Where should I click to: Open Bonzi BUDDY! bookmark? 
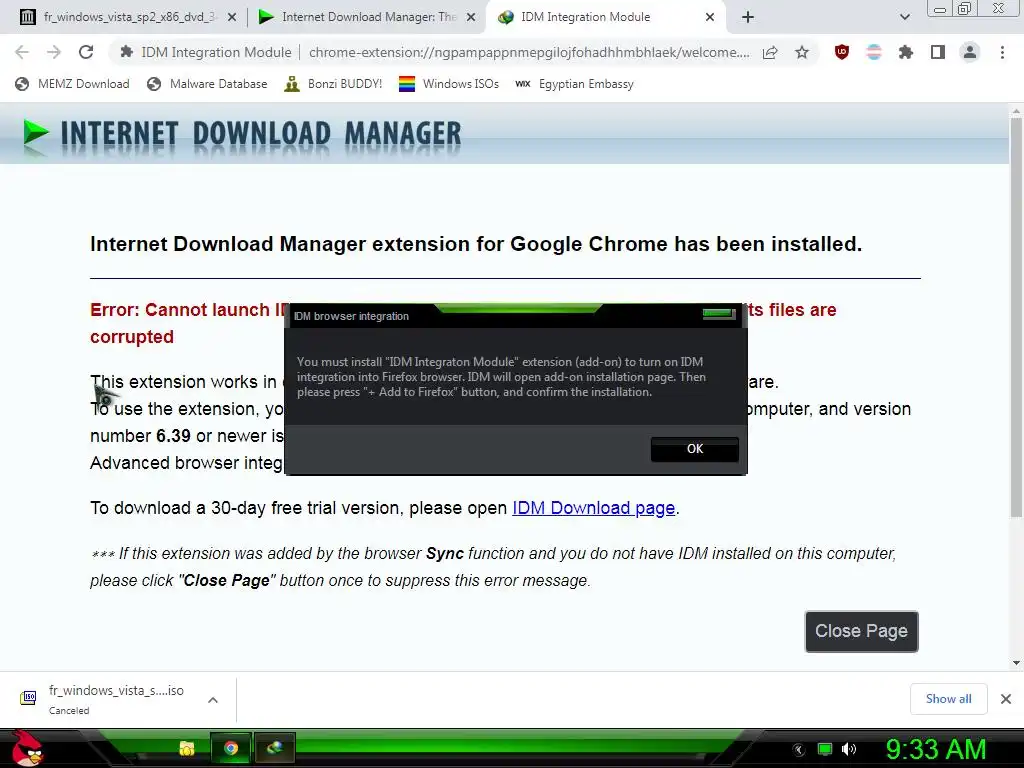coord(333,84)
